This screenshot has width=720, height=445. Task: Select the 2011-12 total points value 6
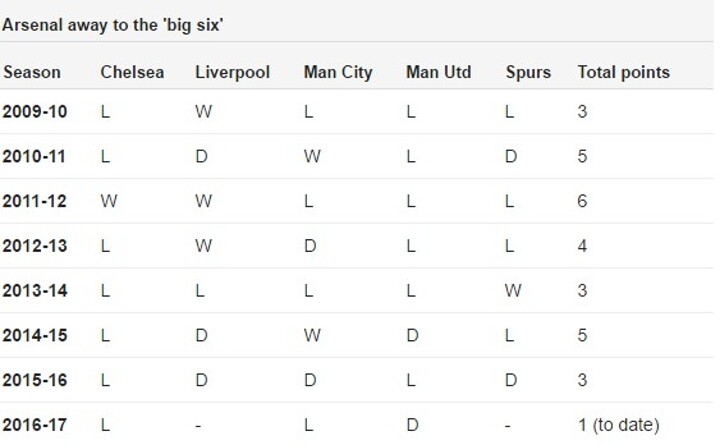(x=582, y=201)
